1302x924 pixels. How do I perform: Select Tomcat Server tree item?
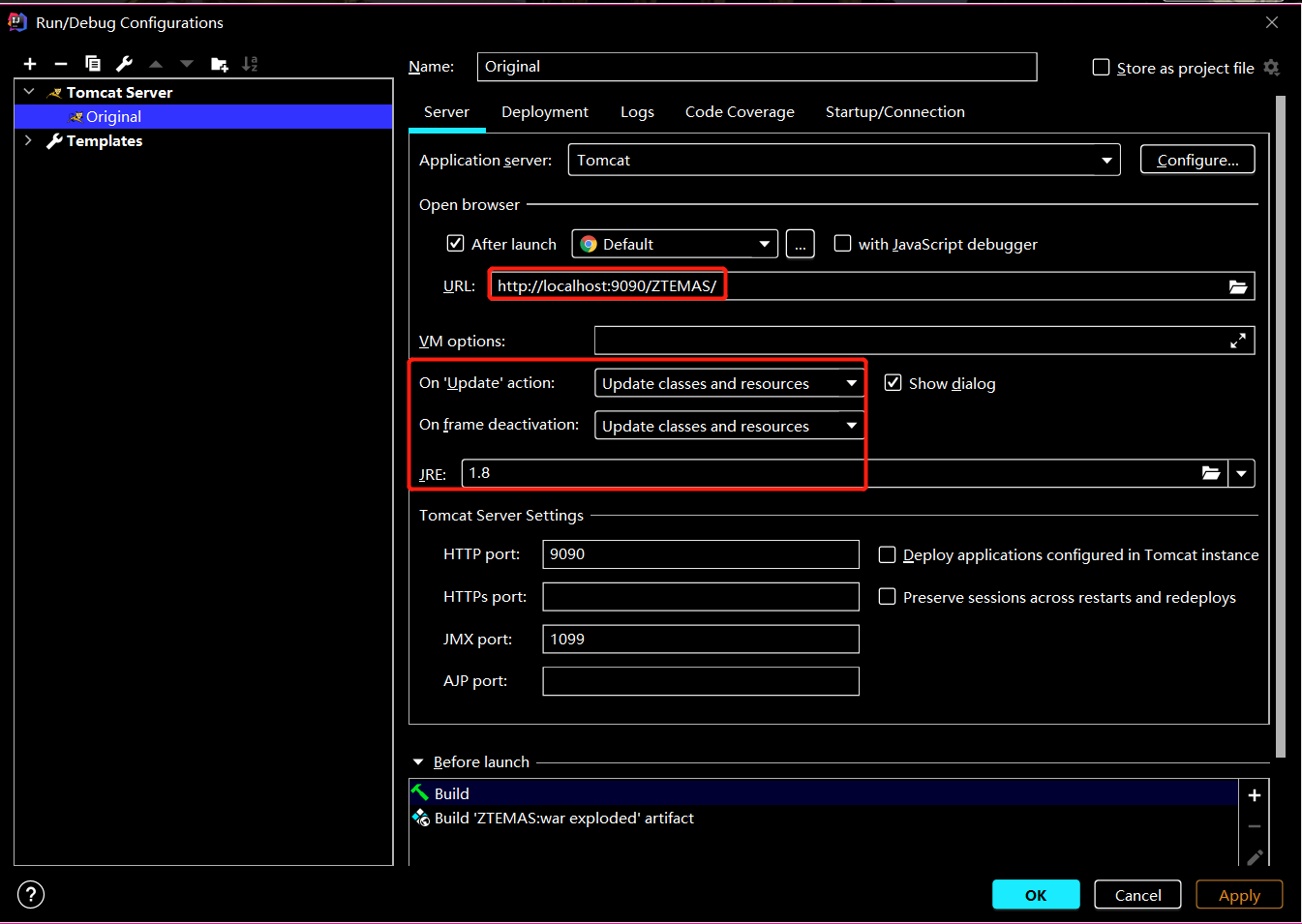pos(119,92)
